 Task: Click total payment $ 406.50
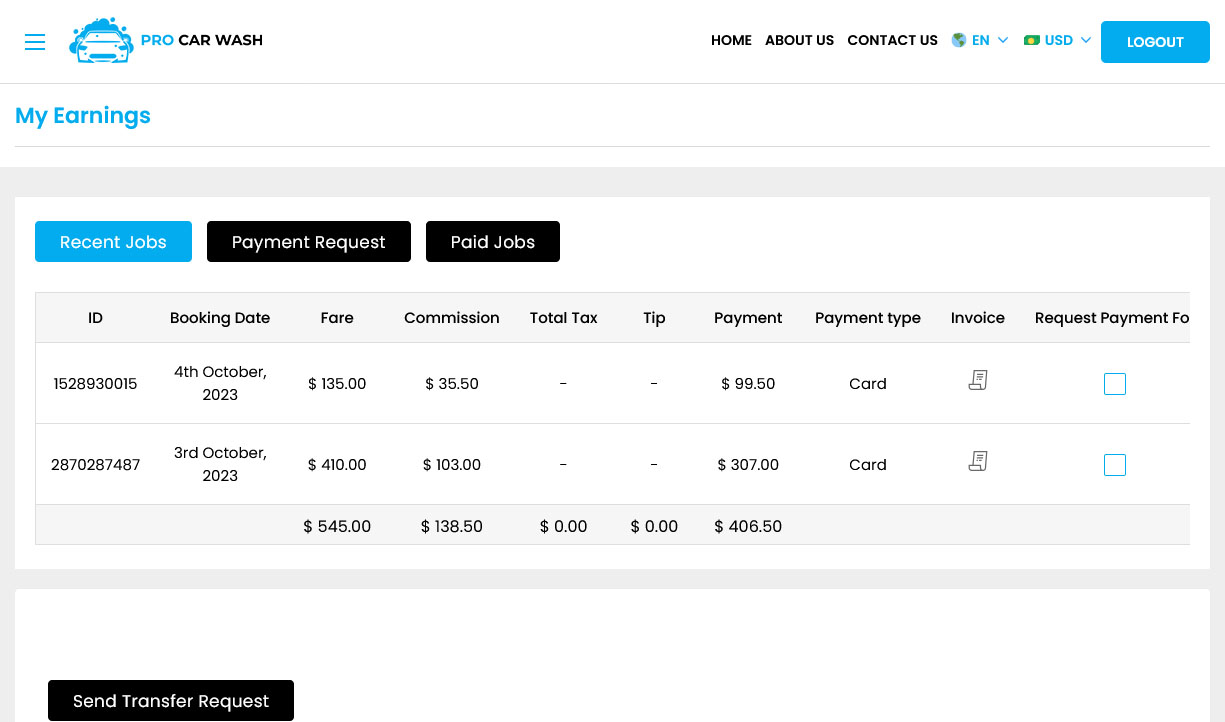(748, 526)
